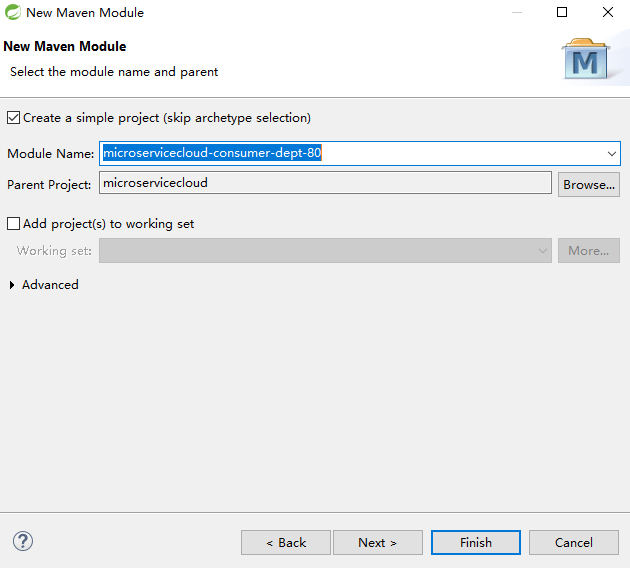Go Back to the previous wizard page

[286, 543]
